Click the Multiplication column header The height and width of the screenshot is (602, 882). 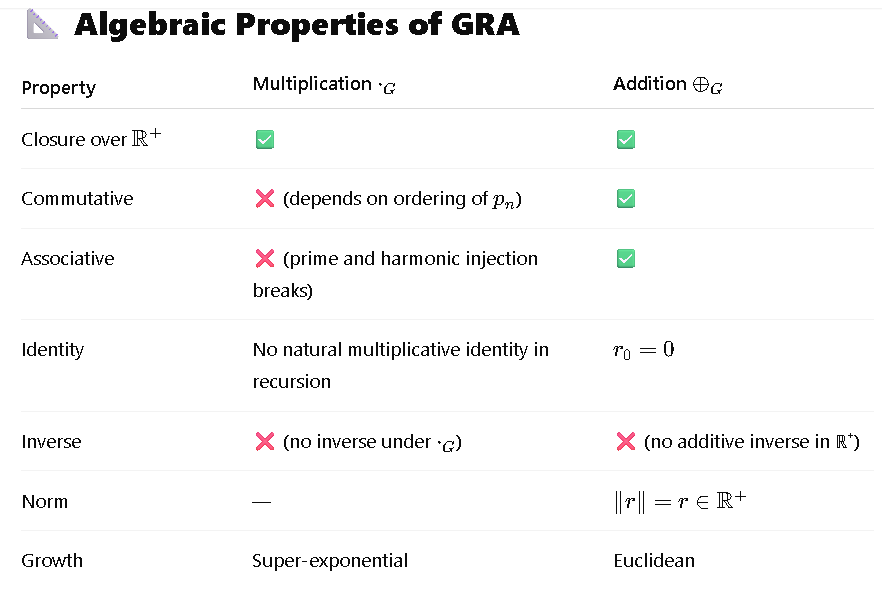coord(324,84)
